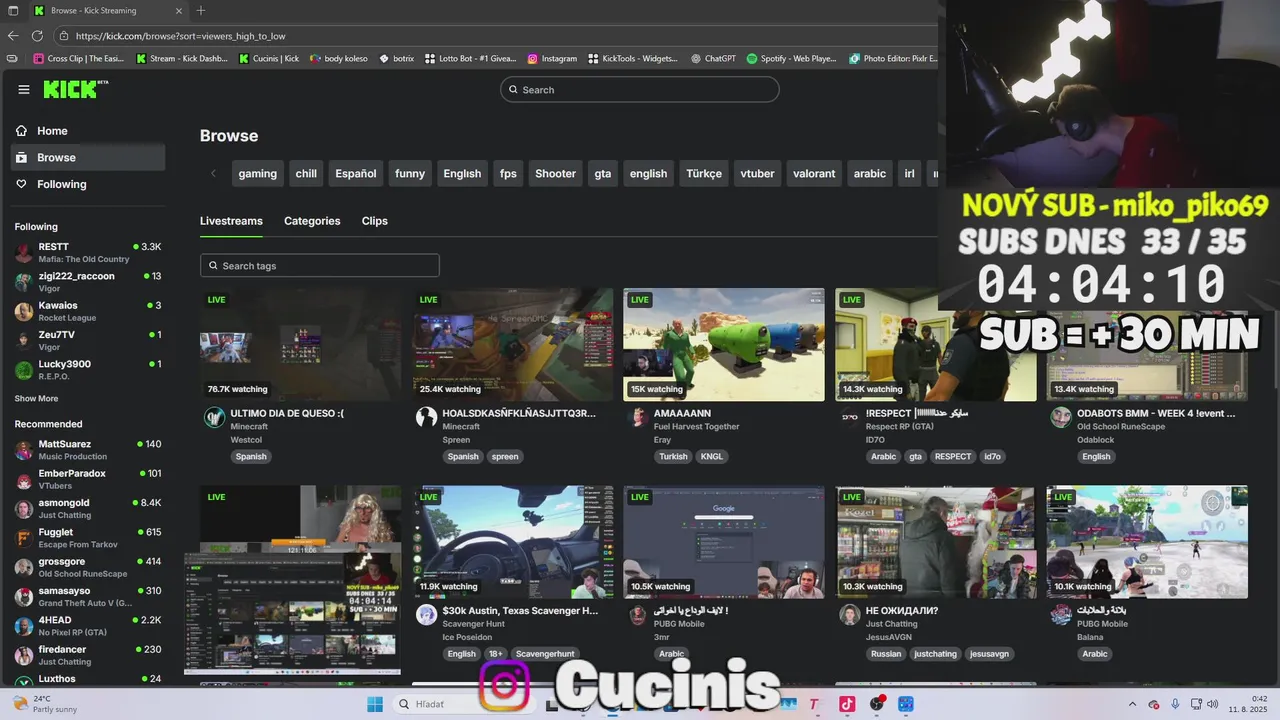Select the irl tag chip

pyautogui.click(x=909, y=173)
